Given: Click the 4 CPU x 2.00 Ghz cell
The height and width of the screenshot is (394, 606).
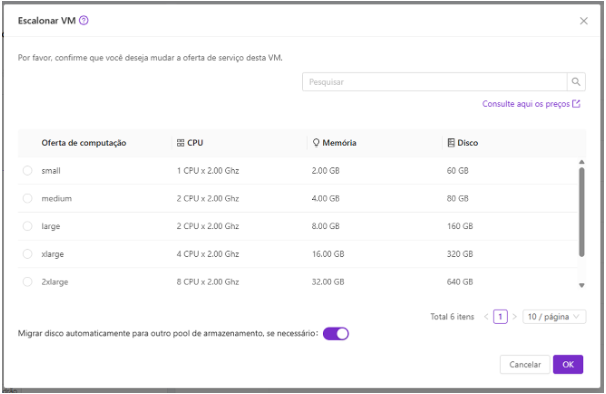Looking at the screenshot, I should (208, 254).
